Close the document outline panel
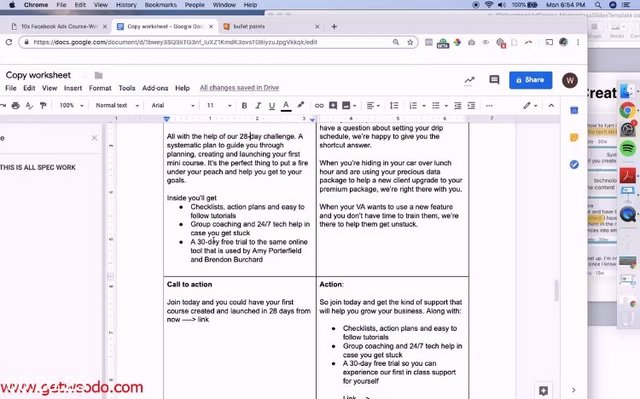The width and height of the screenshot is (640, 399). [94, 138]
